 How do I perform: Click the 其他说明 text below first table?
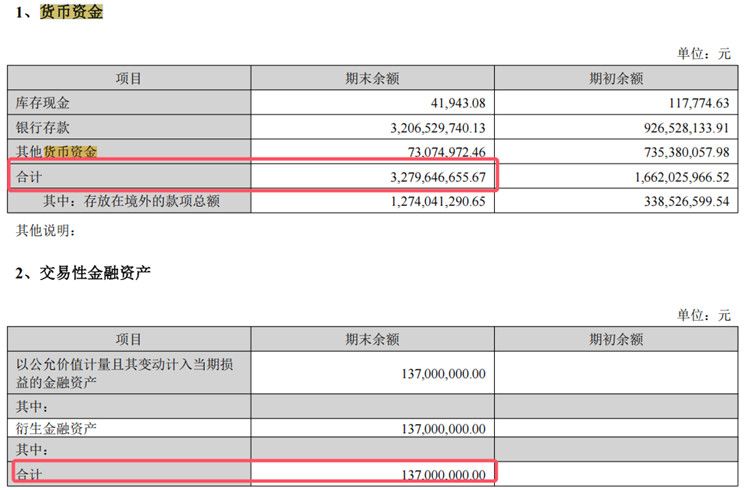[x=45, y=231]
